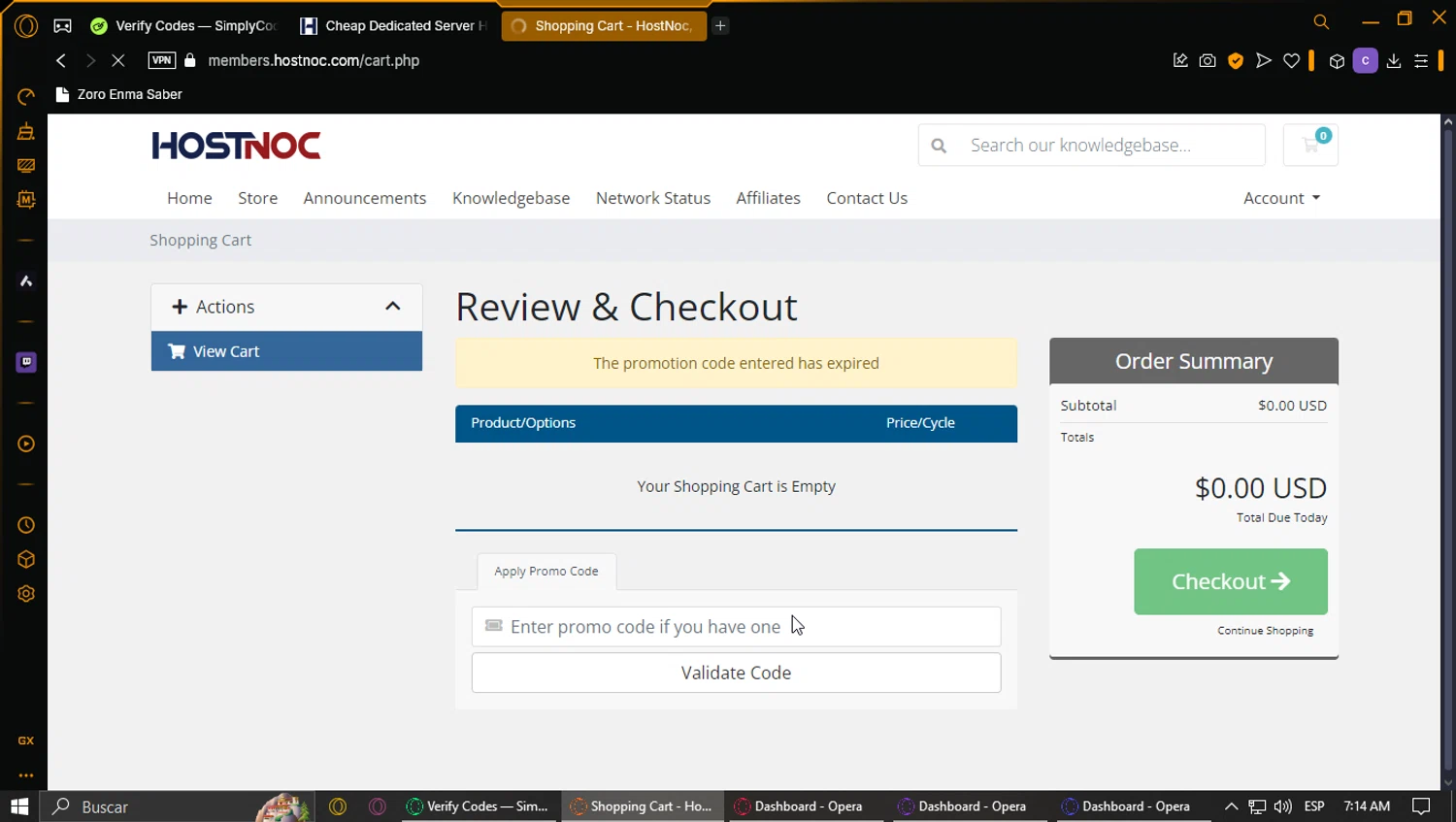Open the Knowledgebase nav item
This screenshot has height=822, width=1456.
point(512,198)
